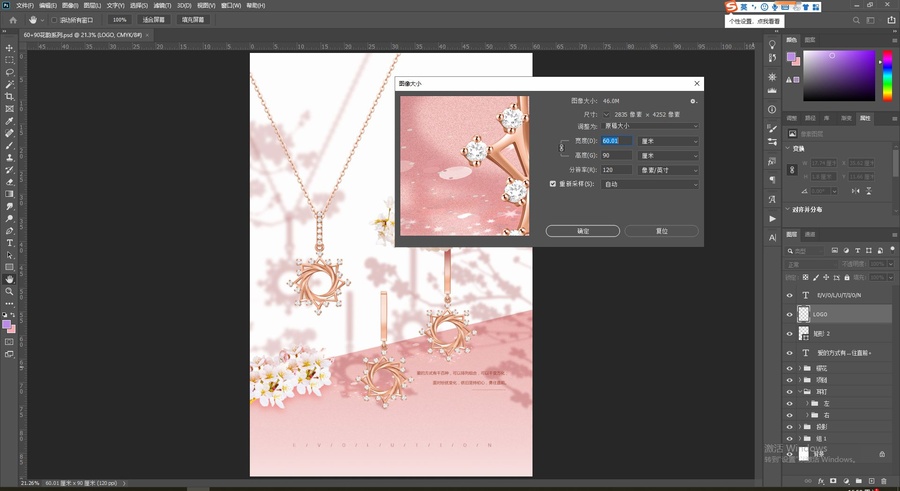Open the Resample method dropdown (自动)

[x=650, y=184]
